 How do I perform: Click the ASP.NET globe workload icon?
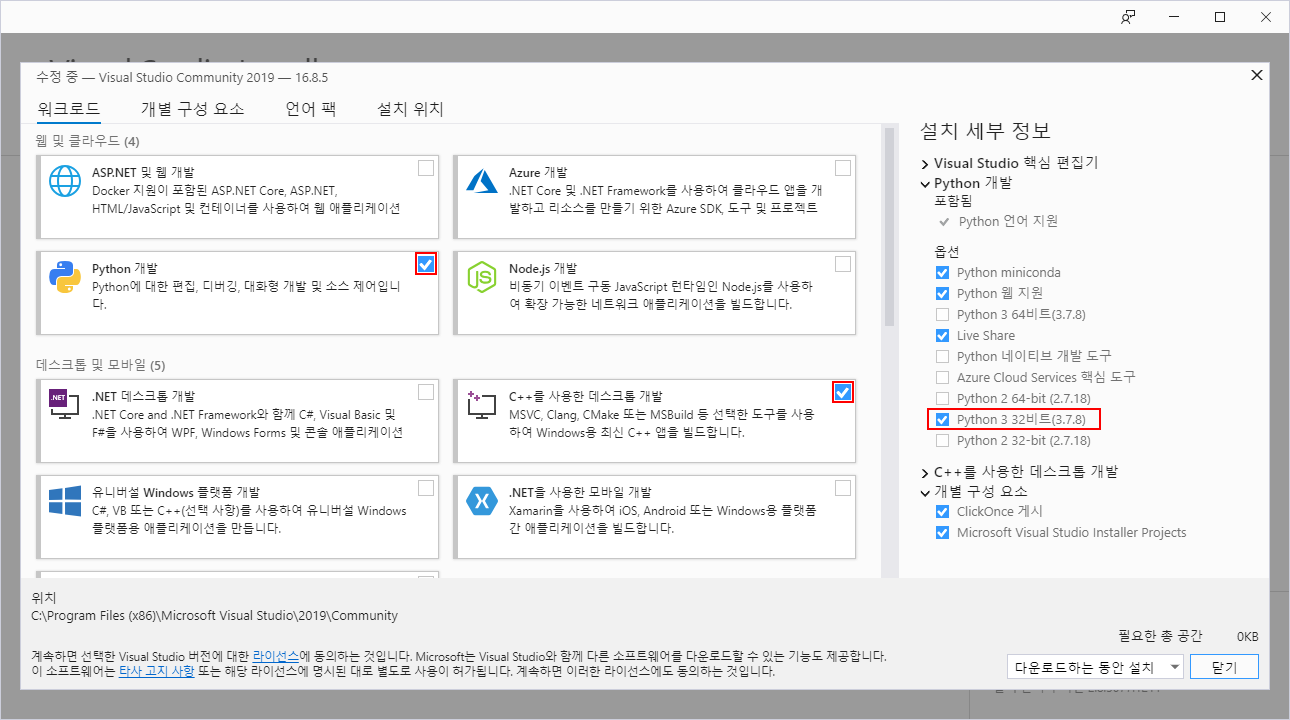coord(65,181)
